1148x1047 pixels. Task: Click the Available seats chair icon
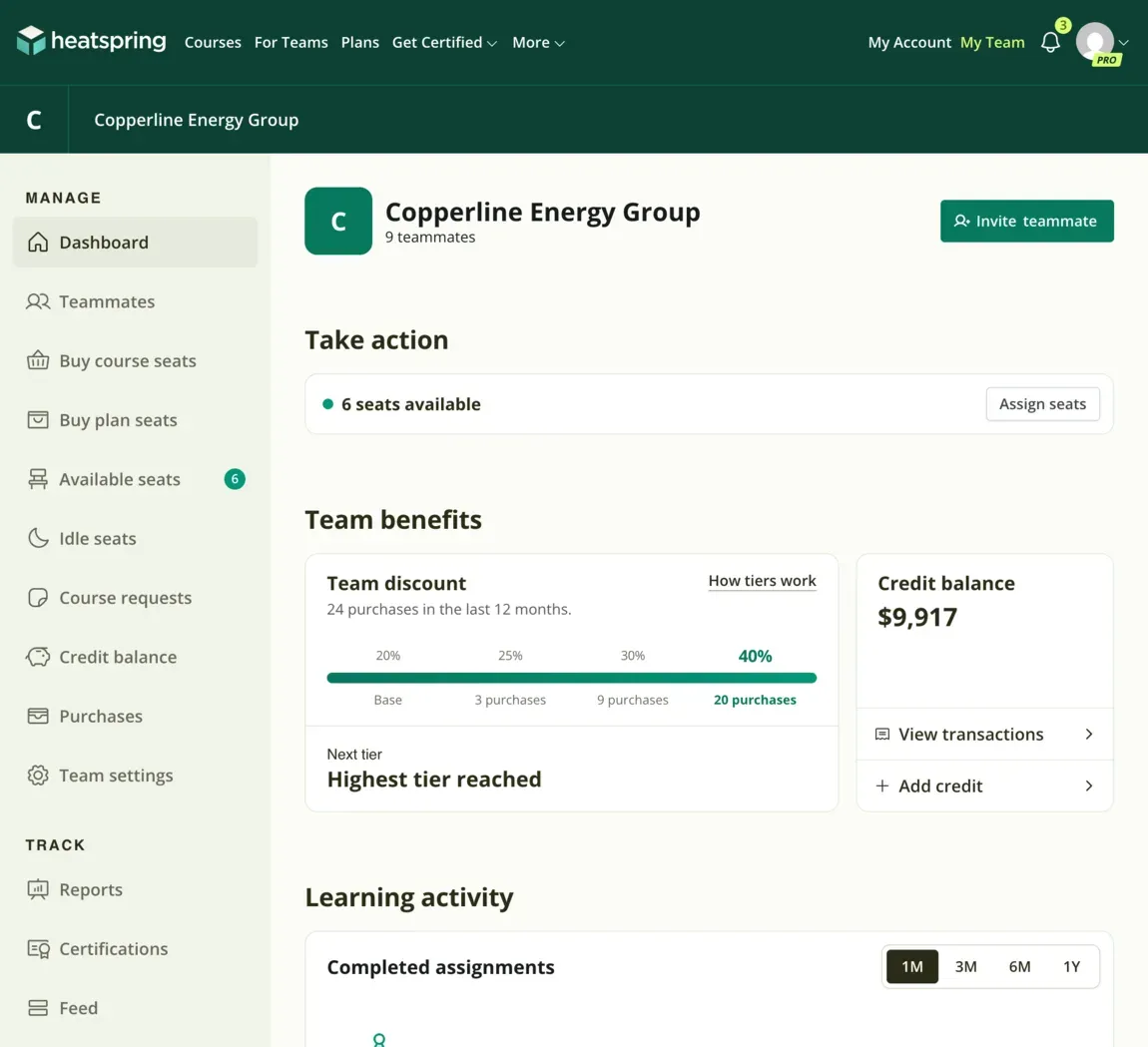point(38,479)
